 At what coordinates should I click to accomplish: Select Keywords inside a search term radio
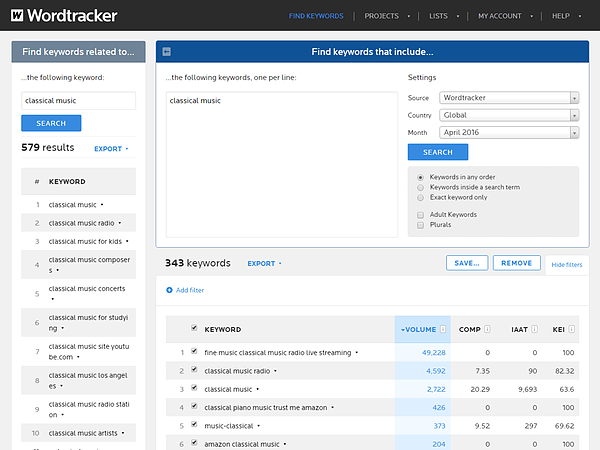coord(421,188)
